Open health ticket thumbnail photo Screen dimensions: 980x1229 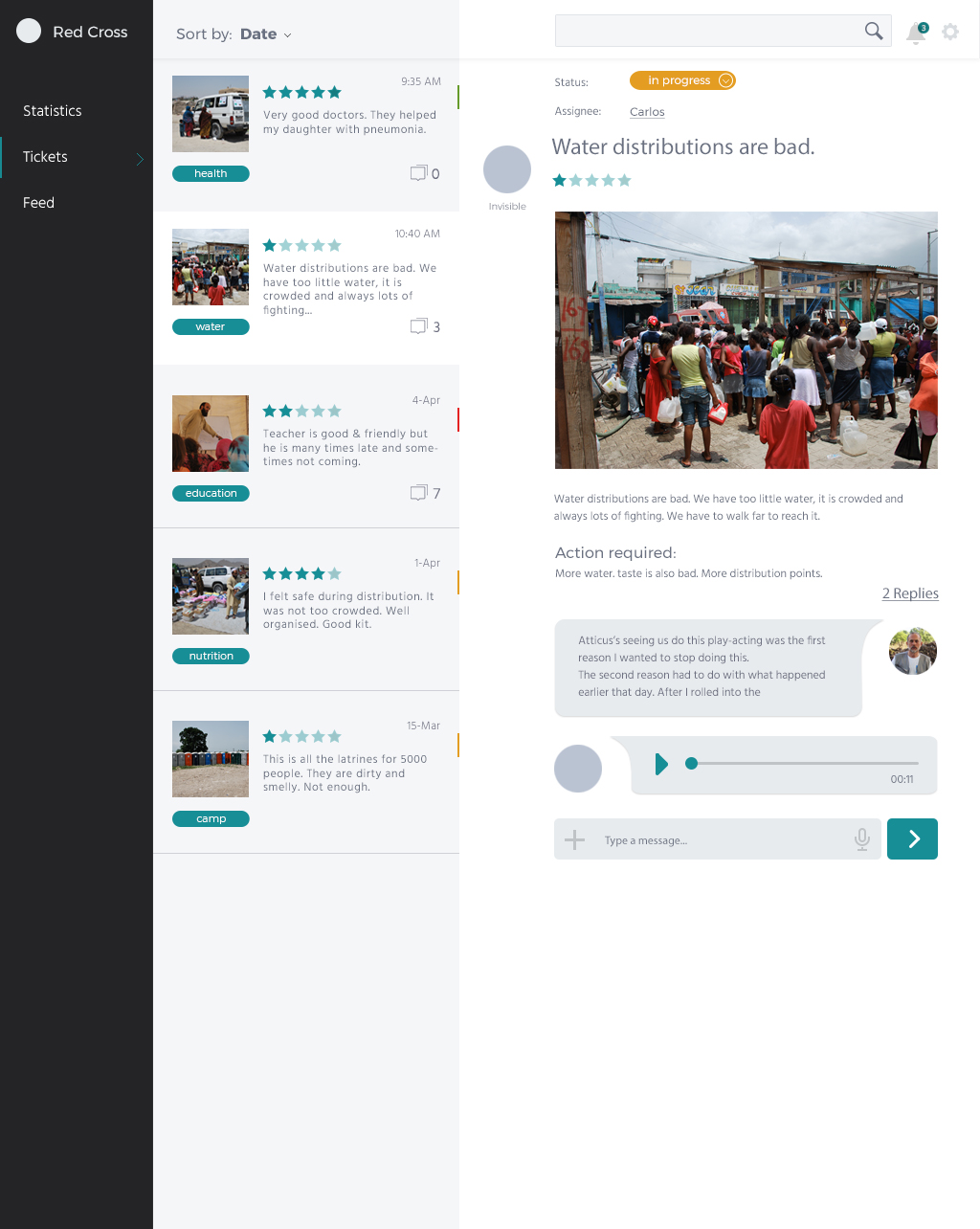(x=211, y=114)
